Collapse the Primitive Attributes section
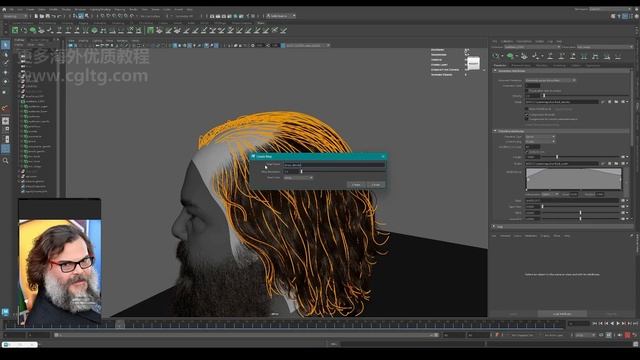The image size is (640, 360). coord(495,131)
